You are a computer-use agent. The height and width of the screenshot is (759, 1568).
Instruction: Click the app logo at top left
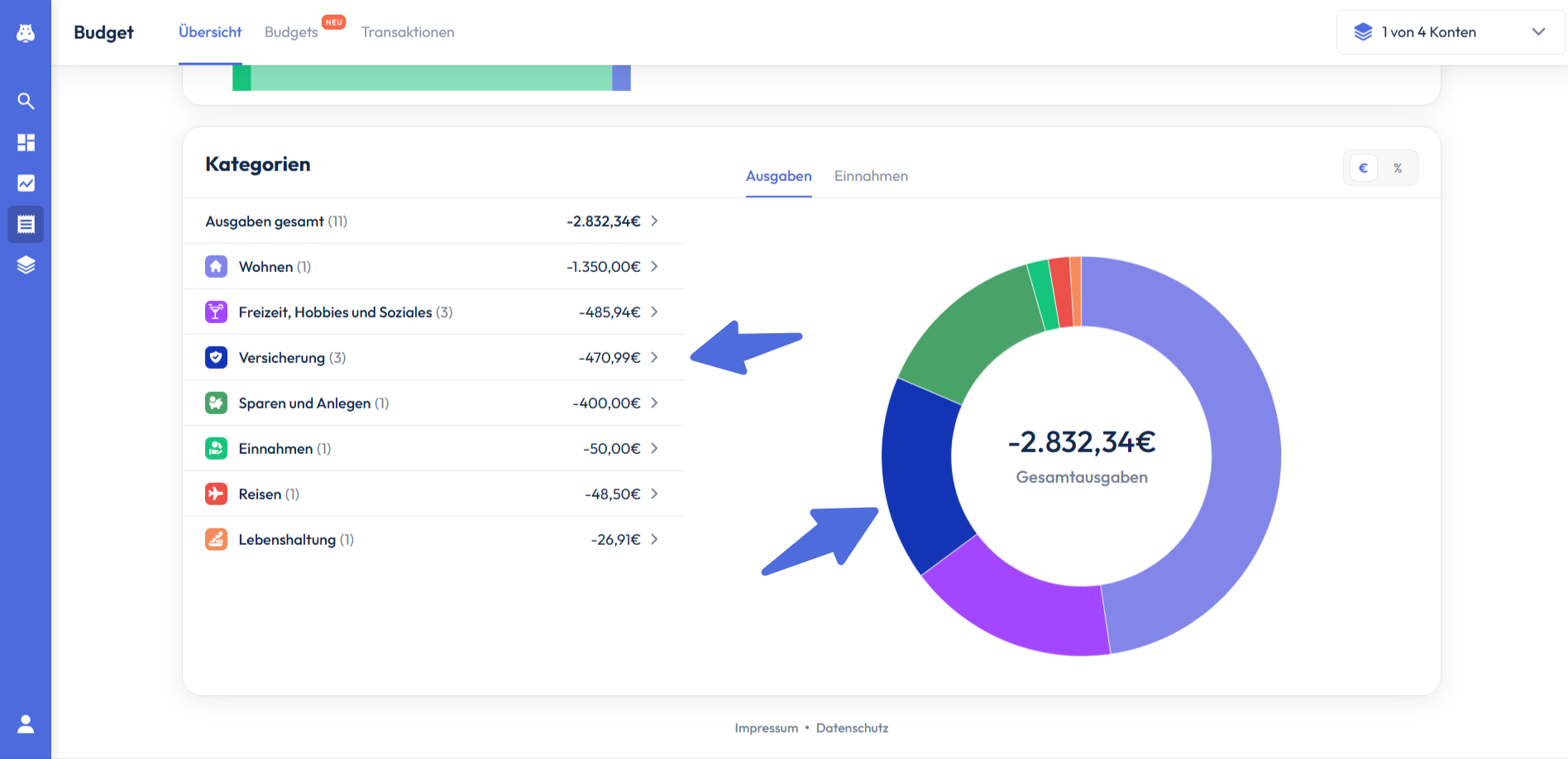click(x=26, y=32)
